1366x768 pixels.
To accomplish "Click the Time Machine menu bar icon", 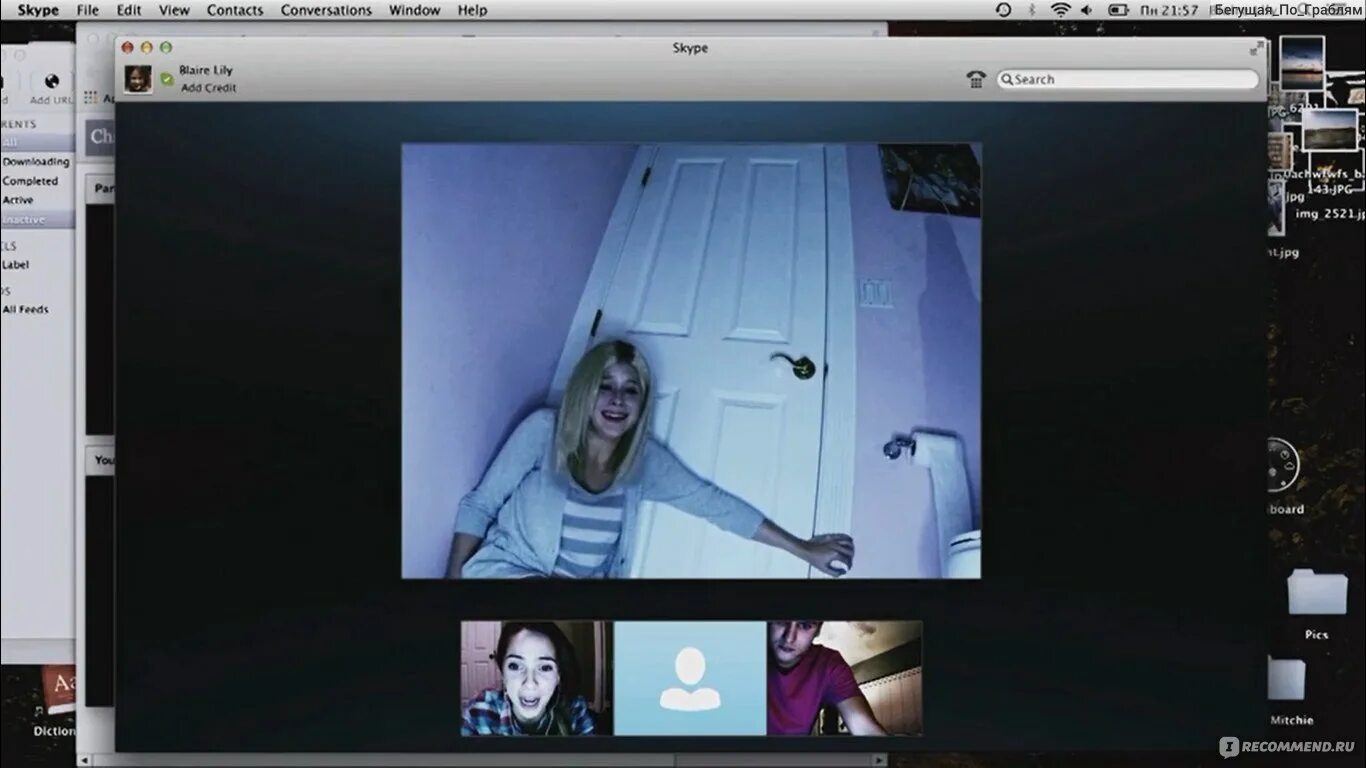I will (x=1004, y=10).
